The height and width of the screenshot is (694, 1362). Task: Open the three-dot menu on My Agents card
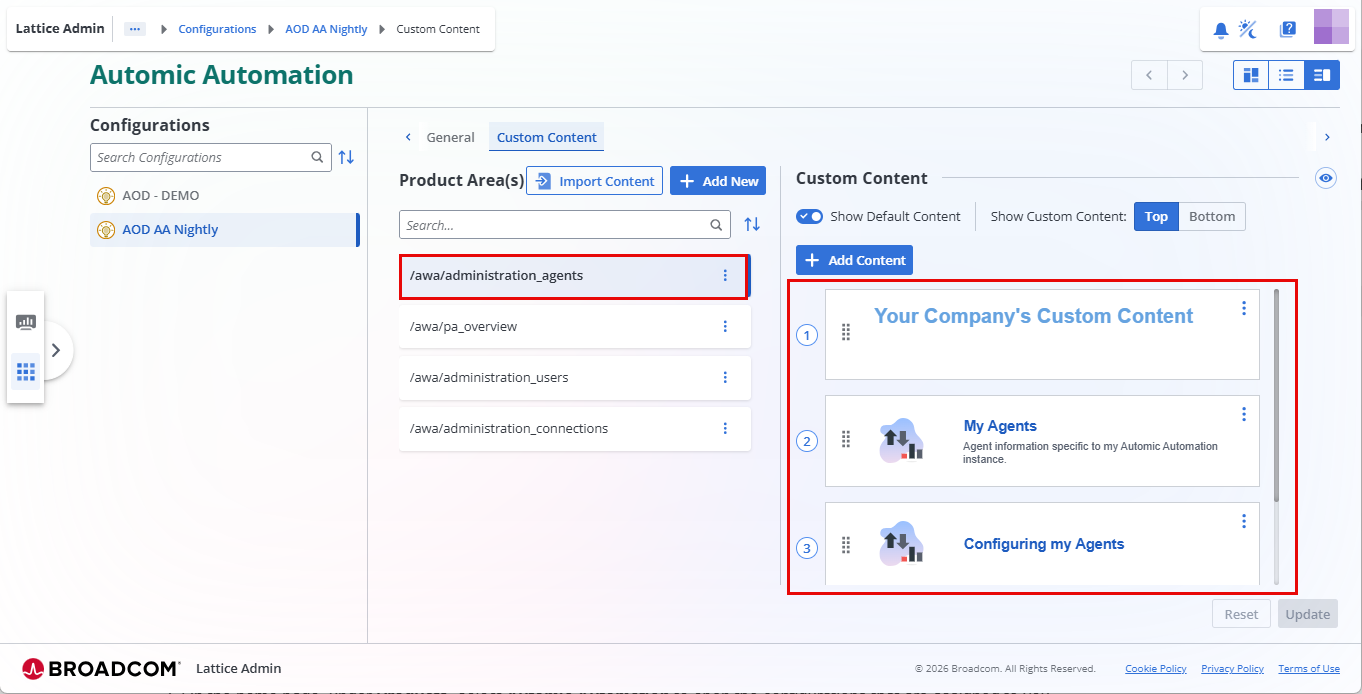click(1243, 413)
